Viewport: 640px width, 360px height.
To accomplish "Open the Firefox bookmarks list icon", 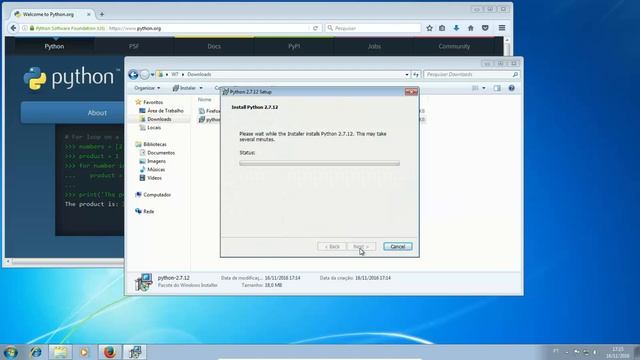I will pos(442,28).
